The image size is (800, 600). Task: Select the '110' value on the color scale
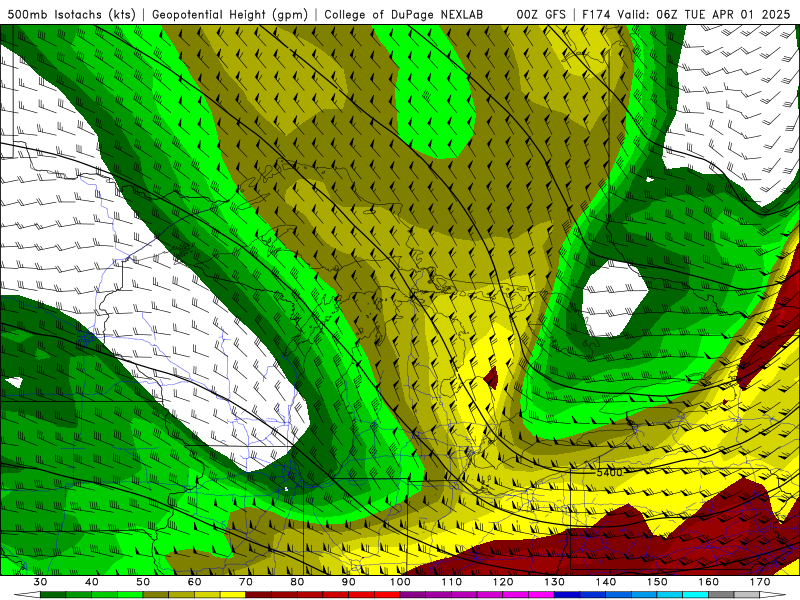click(452, 582)
